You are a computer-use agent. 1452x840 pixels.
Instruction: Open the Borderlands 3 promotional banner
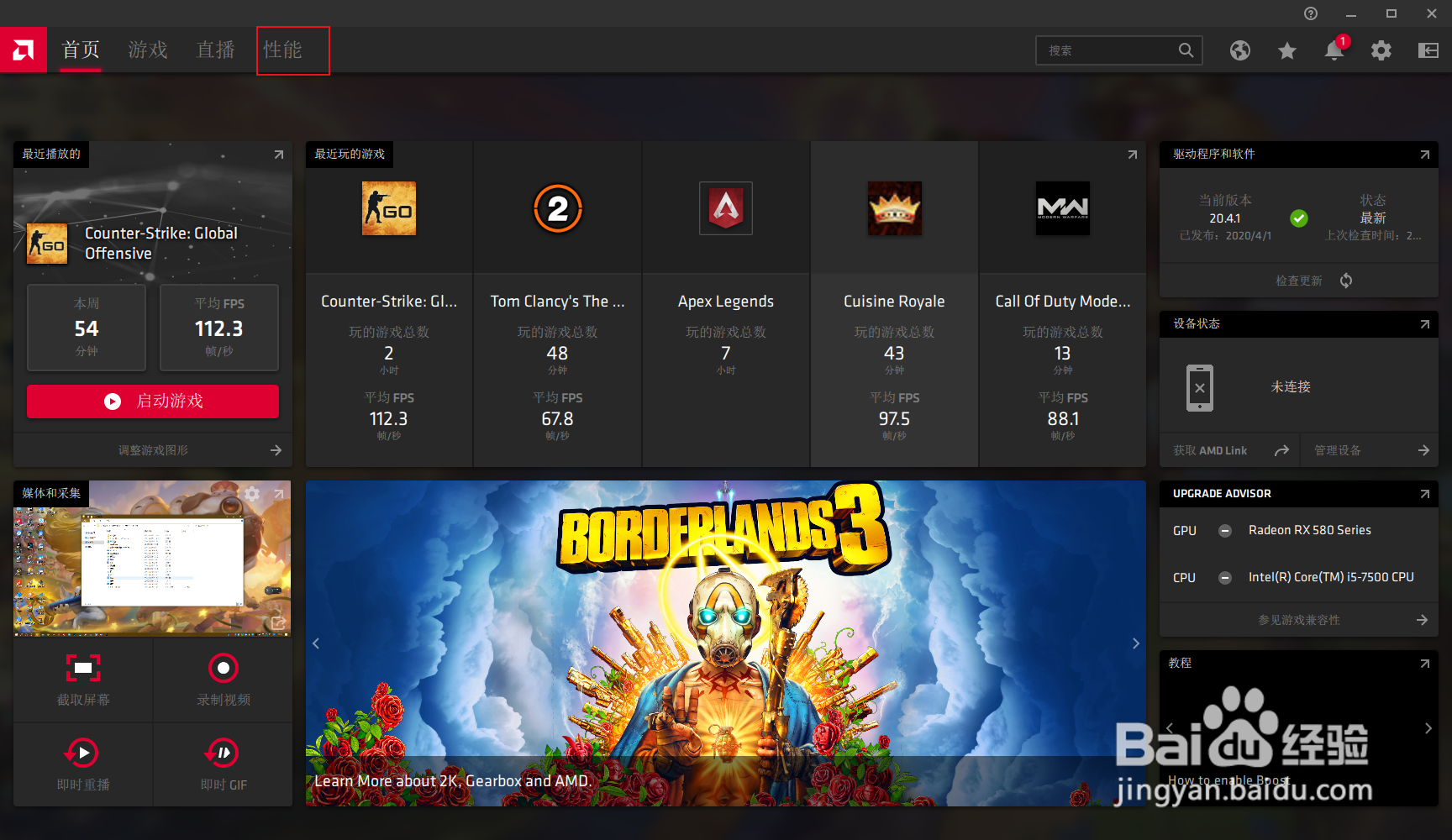coord(726,643)
